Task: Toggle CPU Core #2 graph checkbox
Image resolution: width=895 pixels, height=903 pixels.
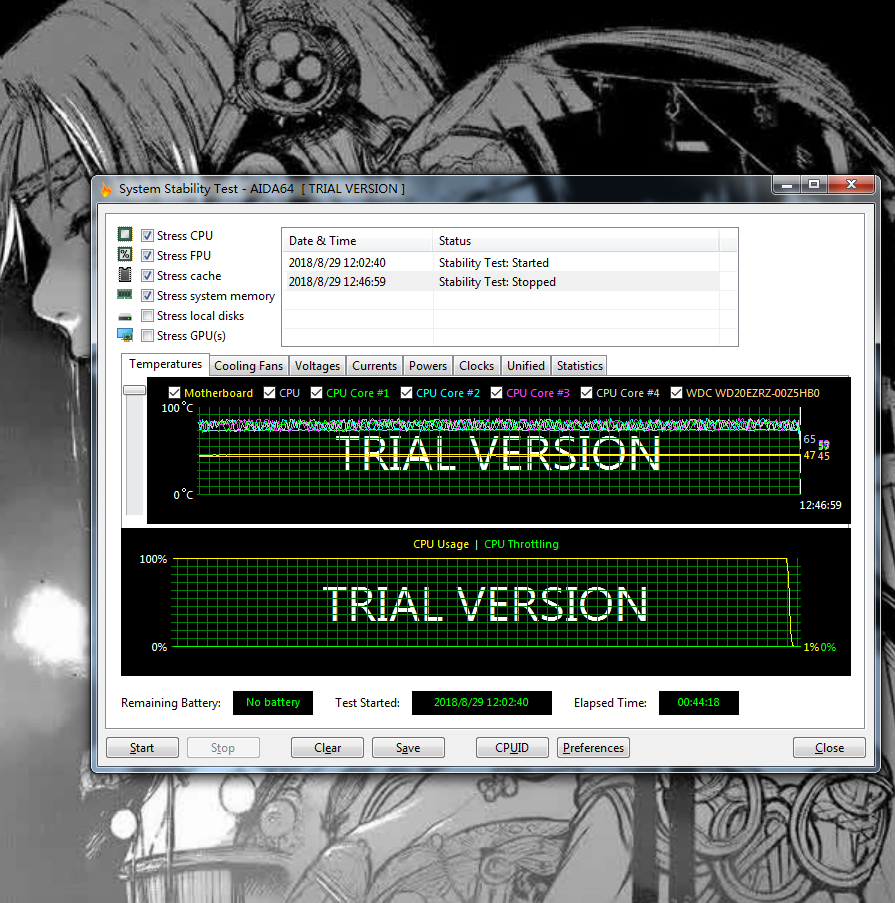Action: (x=407, y=393)
